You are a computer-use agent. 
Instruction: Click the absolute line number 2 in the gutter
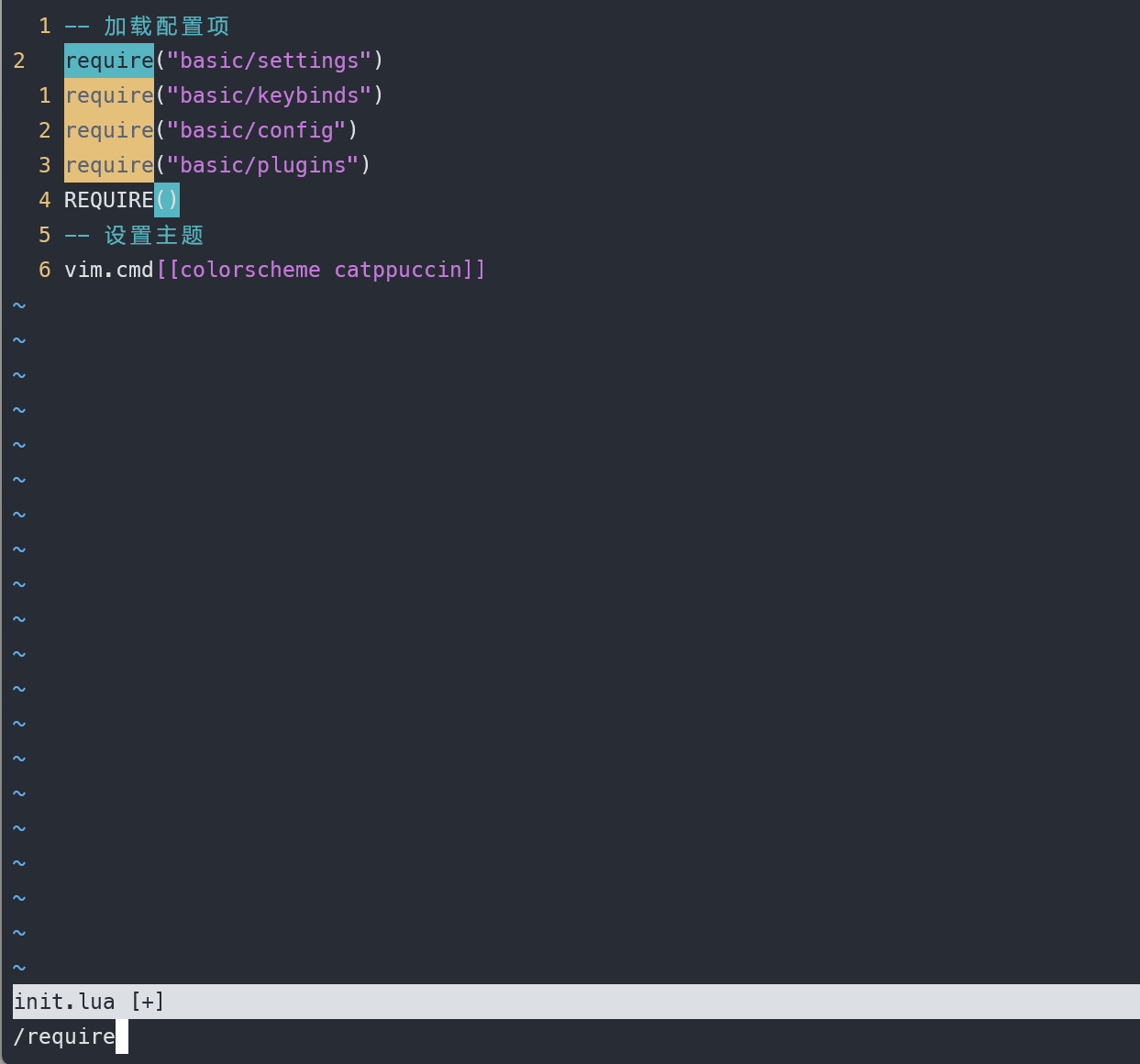pos(19,61)
